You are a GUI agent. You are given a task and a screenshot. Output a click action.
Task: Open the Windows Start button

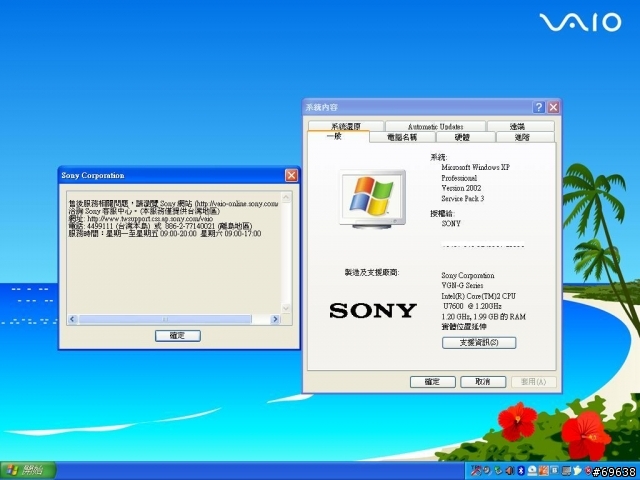pos(28,471)
